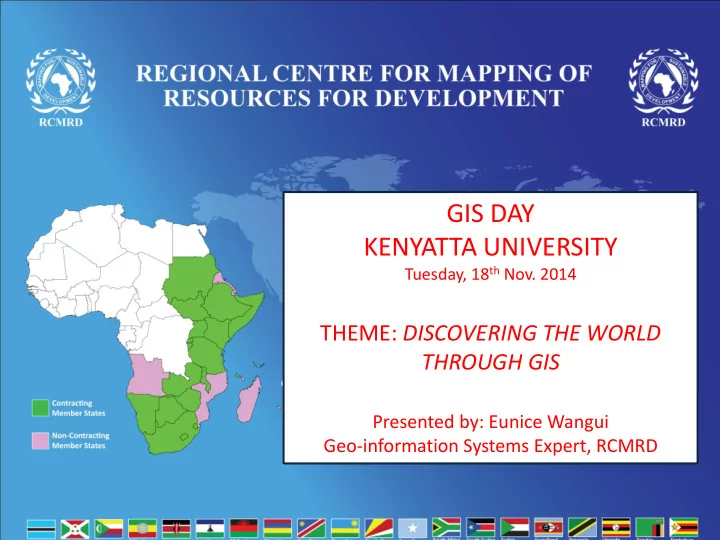Click the Comoros flag
Image resolution: width=720 pixels, height=540 pixels.
109,529
